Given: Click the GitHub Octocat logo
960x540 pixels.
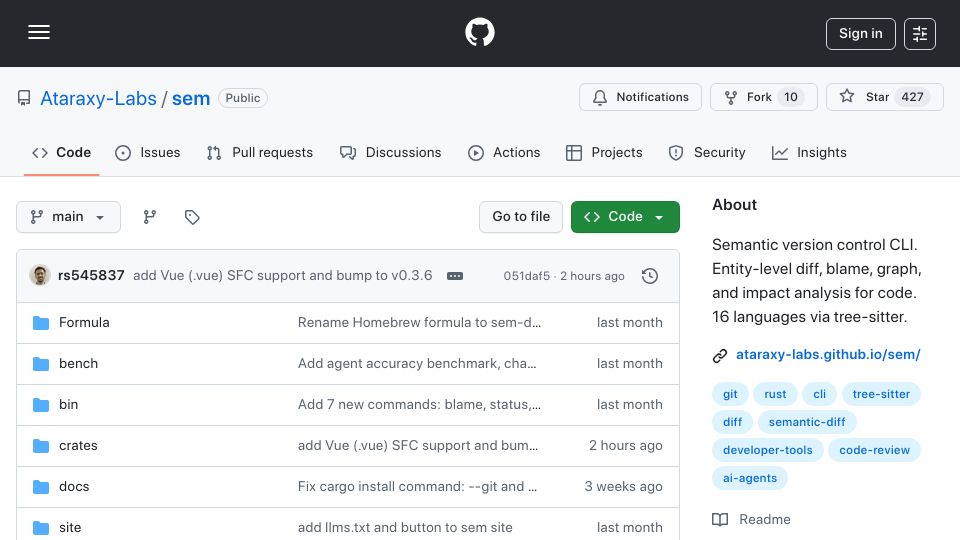Looking at the screenshot, I should [479, 32].
